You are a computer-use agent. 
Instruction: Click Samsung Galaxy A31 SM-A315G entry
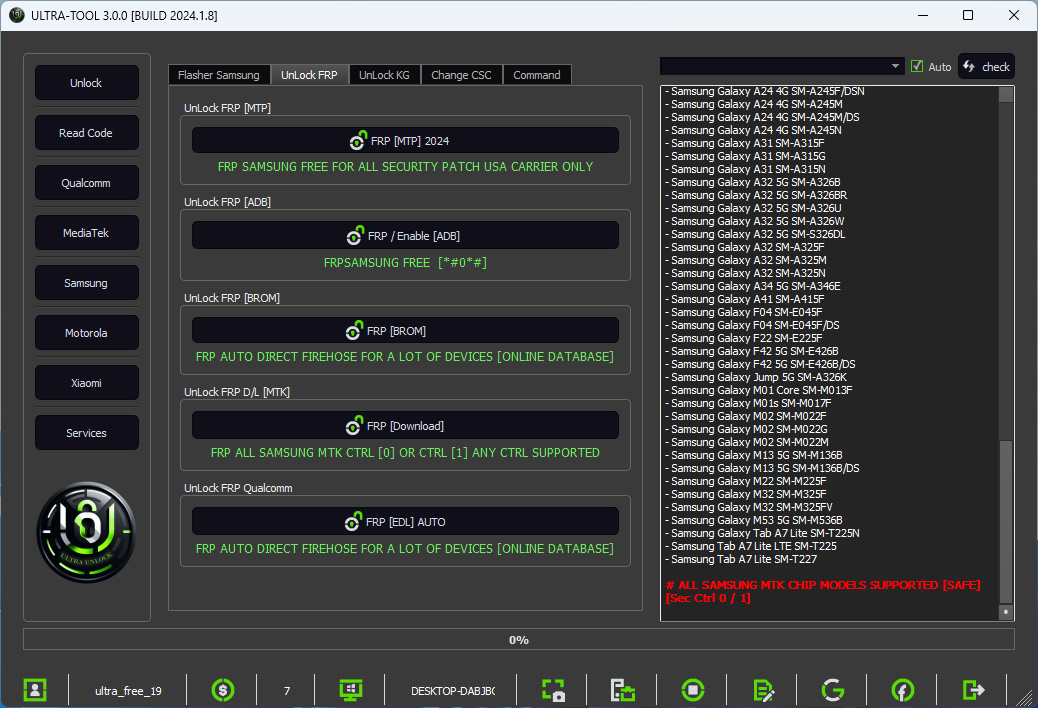pos(745,156)
